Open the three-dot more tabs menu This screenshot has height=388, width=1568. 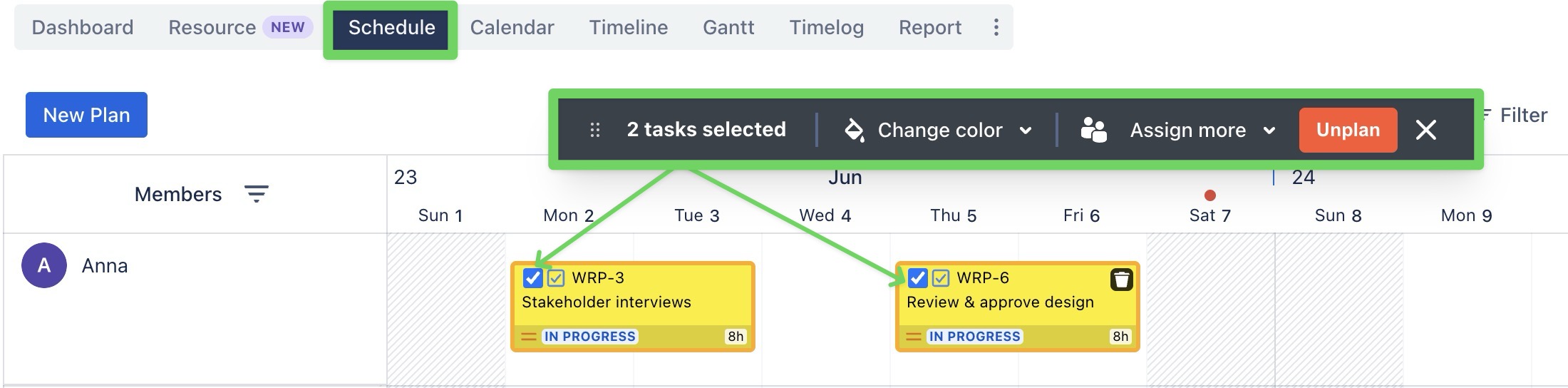tap(996, 28)
